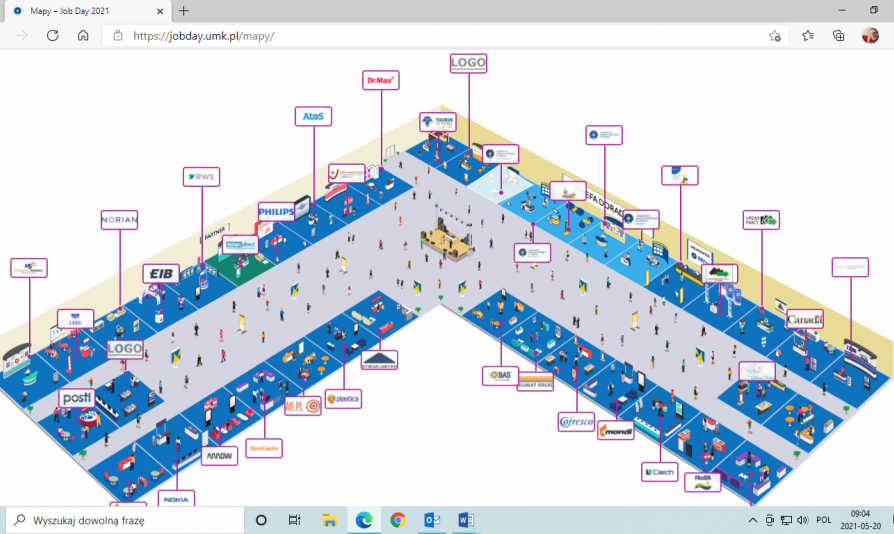Click the Canada booth label
894x534 pixels.
(804, 320)
